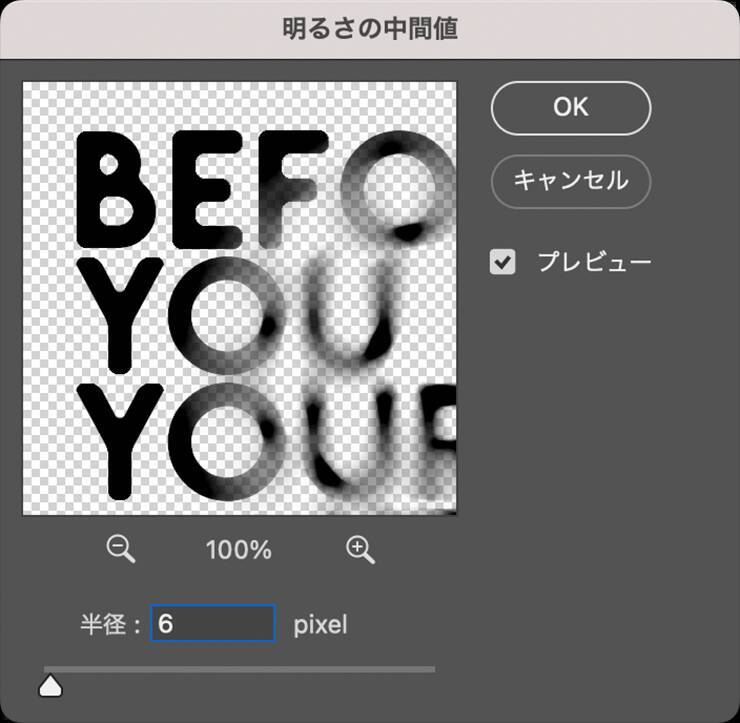Click the zoom out magnifier icon
Screen dimensions: 740x723
[121, 549]
